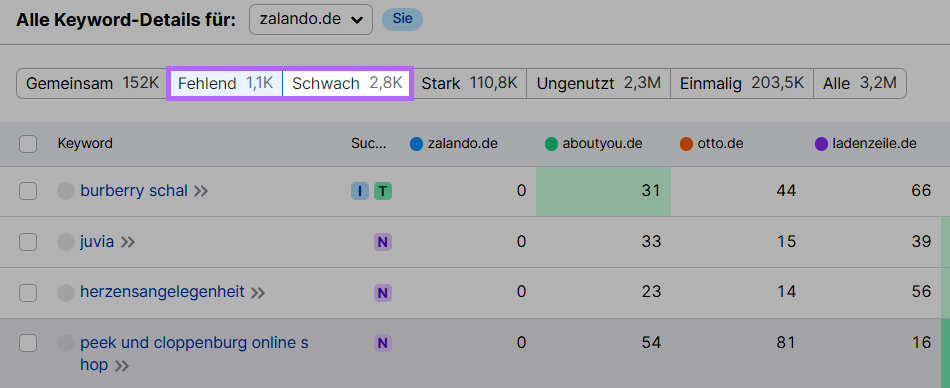
Task: Switch to the Gemeinsam tab
Action: (x=92, y=83)
